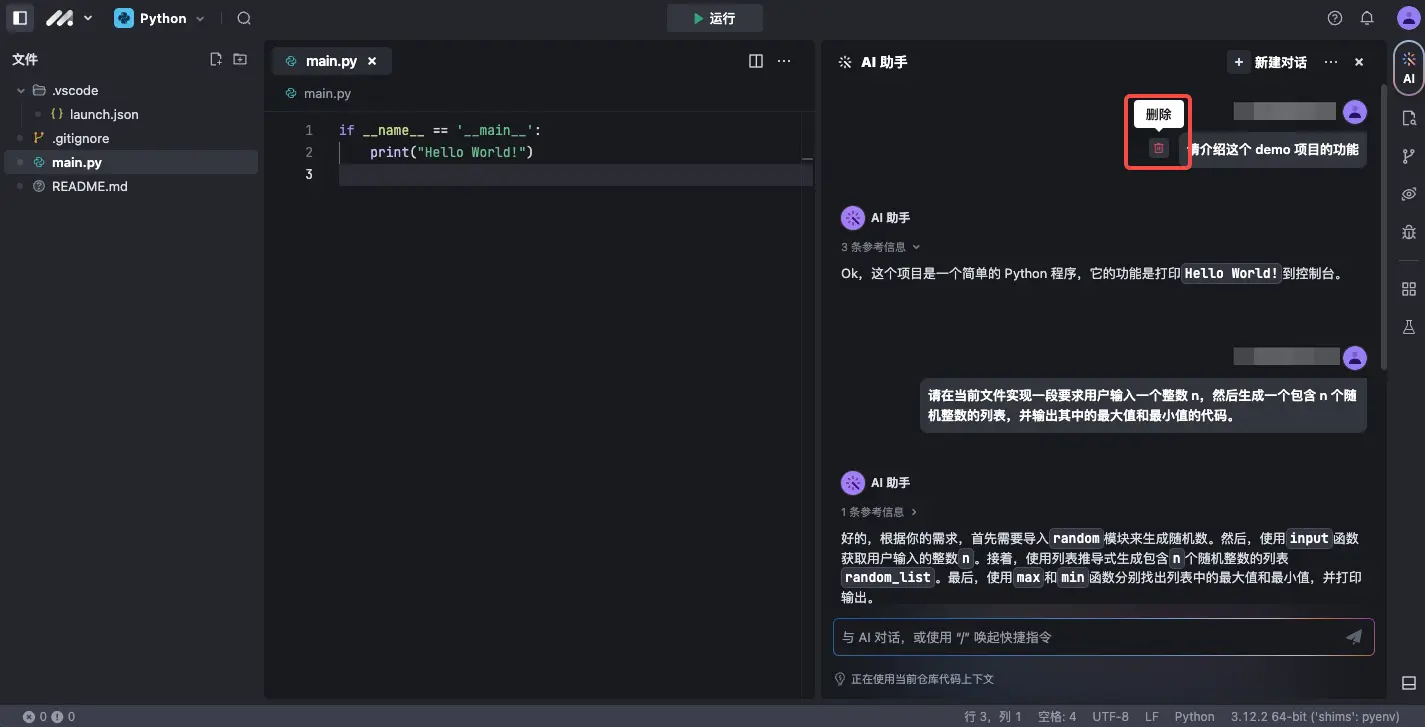The image size is (1425, 727).
Task: Create a new file in explorer
Action: click(x=216, y=60)
